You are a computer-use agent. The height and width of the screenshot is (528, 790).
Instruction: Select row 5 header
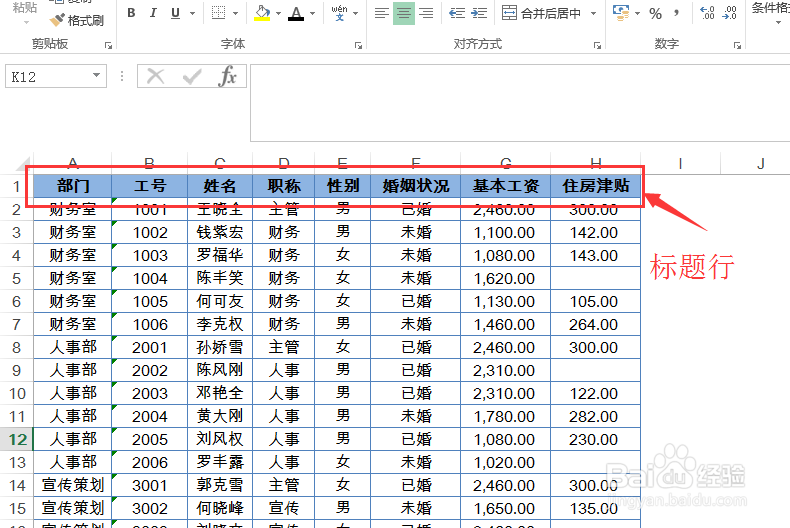point(17,278)
